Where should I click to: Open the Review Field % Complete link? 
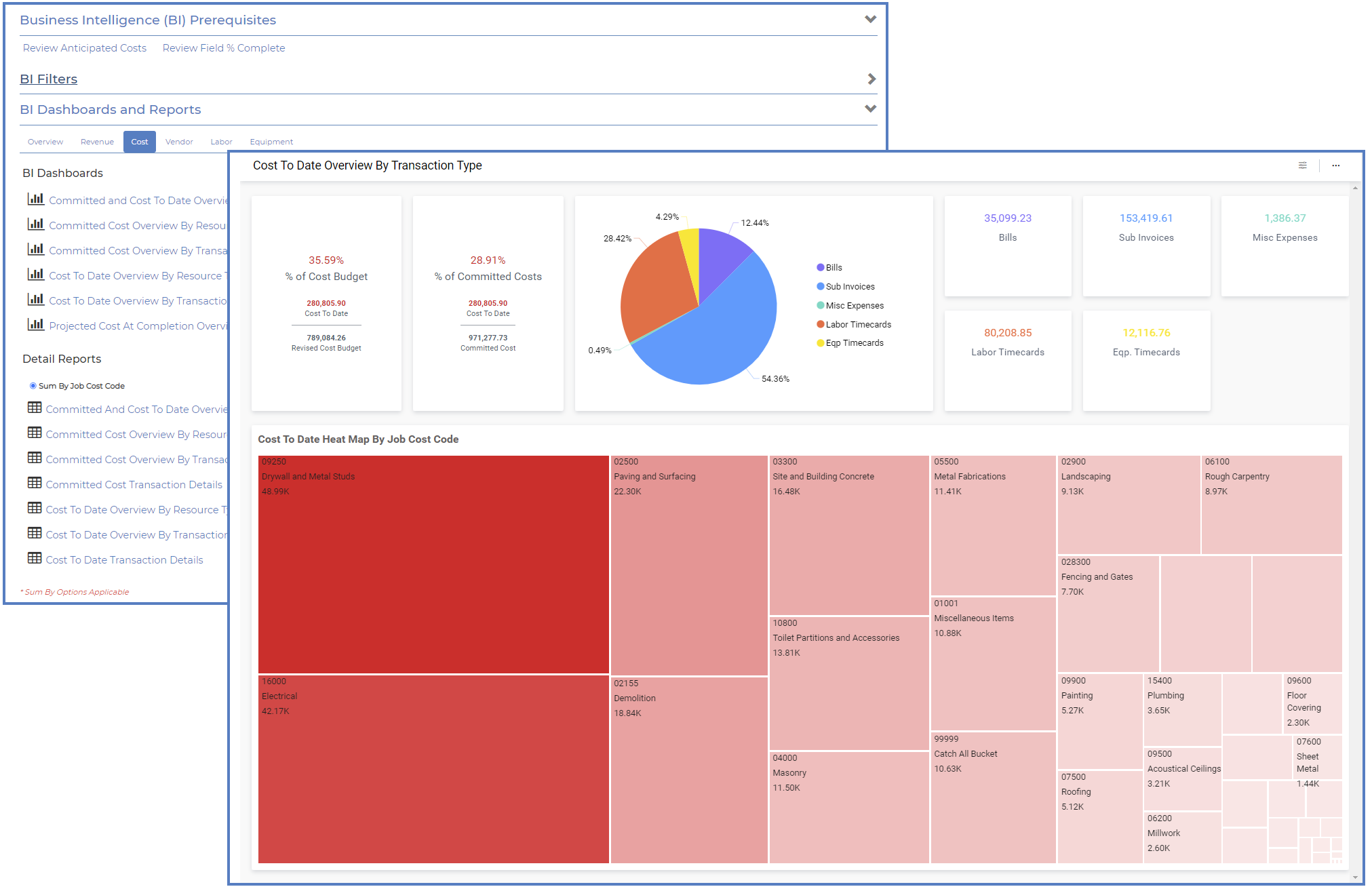click(x=224, y=48)
